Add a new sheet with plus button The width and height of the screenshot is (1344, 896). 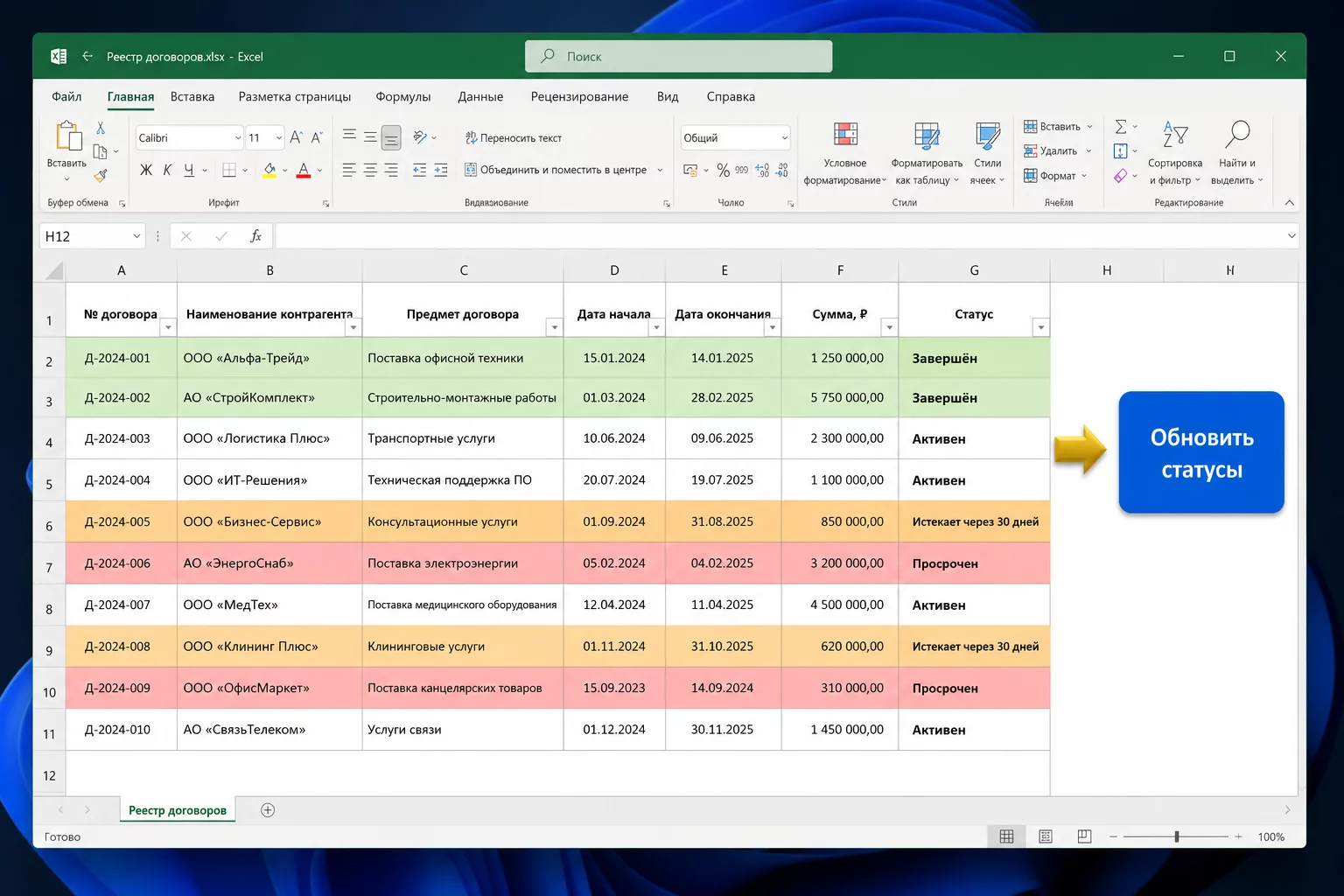(268, 810)
